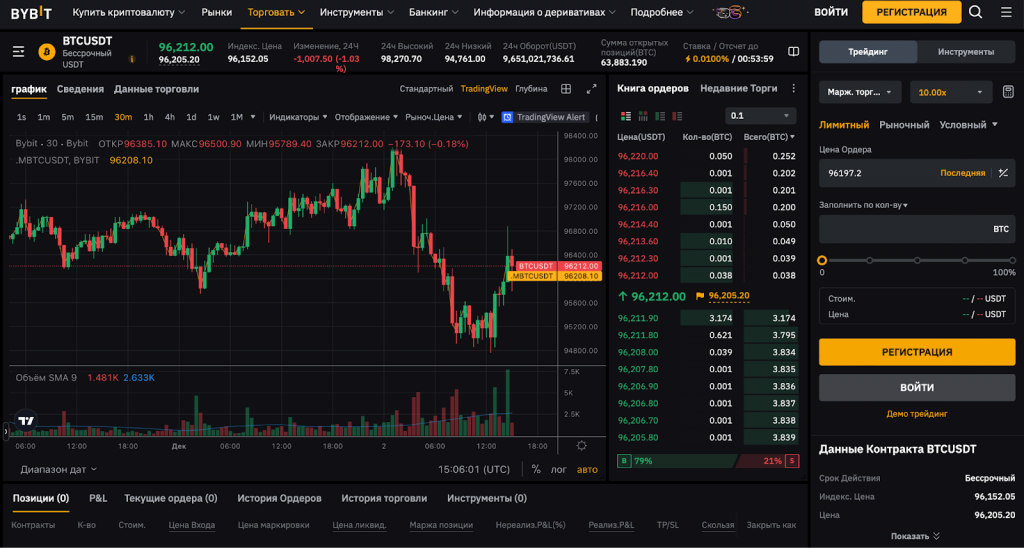Viewport: 1024px width, 548px height.
Task: Click the large РЕГИСТРАЦИЯ button in trade panel
Action: [917, 352]
